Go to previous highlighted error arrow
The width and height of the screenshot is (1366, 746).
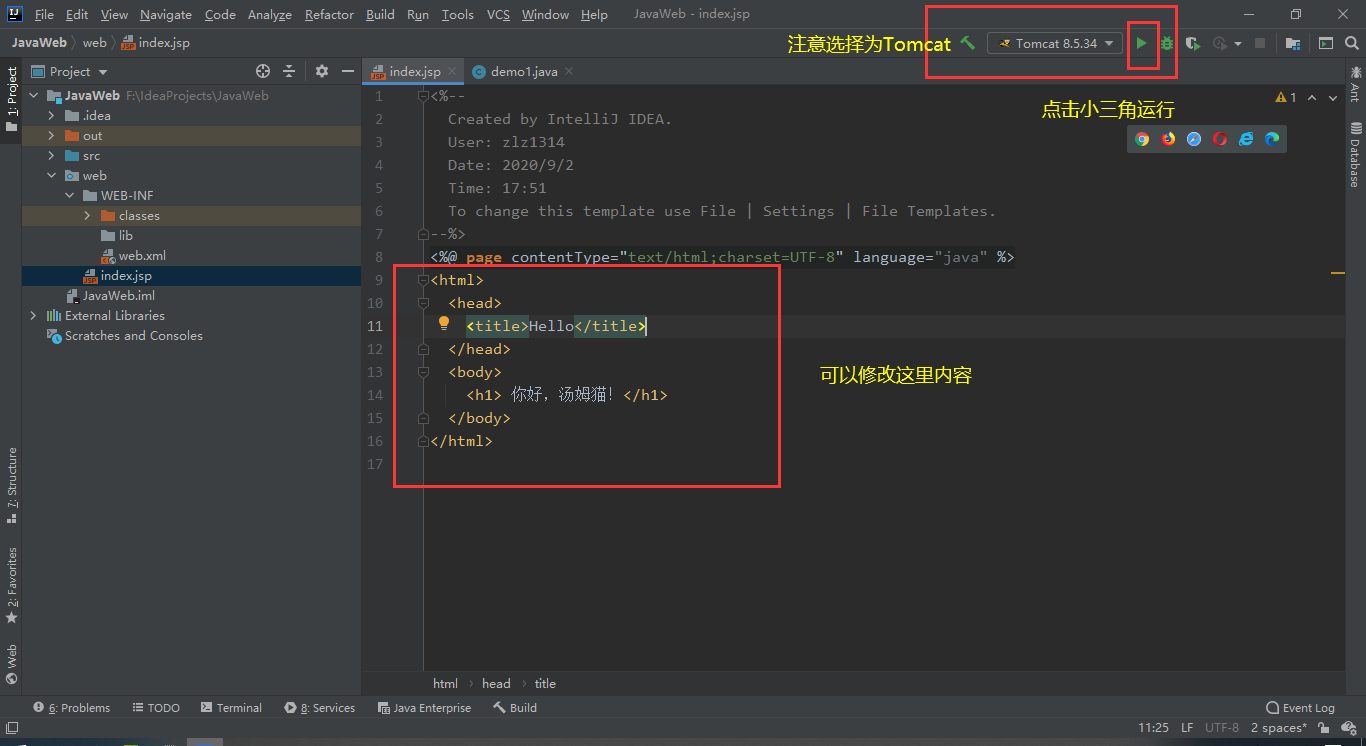1312,97
